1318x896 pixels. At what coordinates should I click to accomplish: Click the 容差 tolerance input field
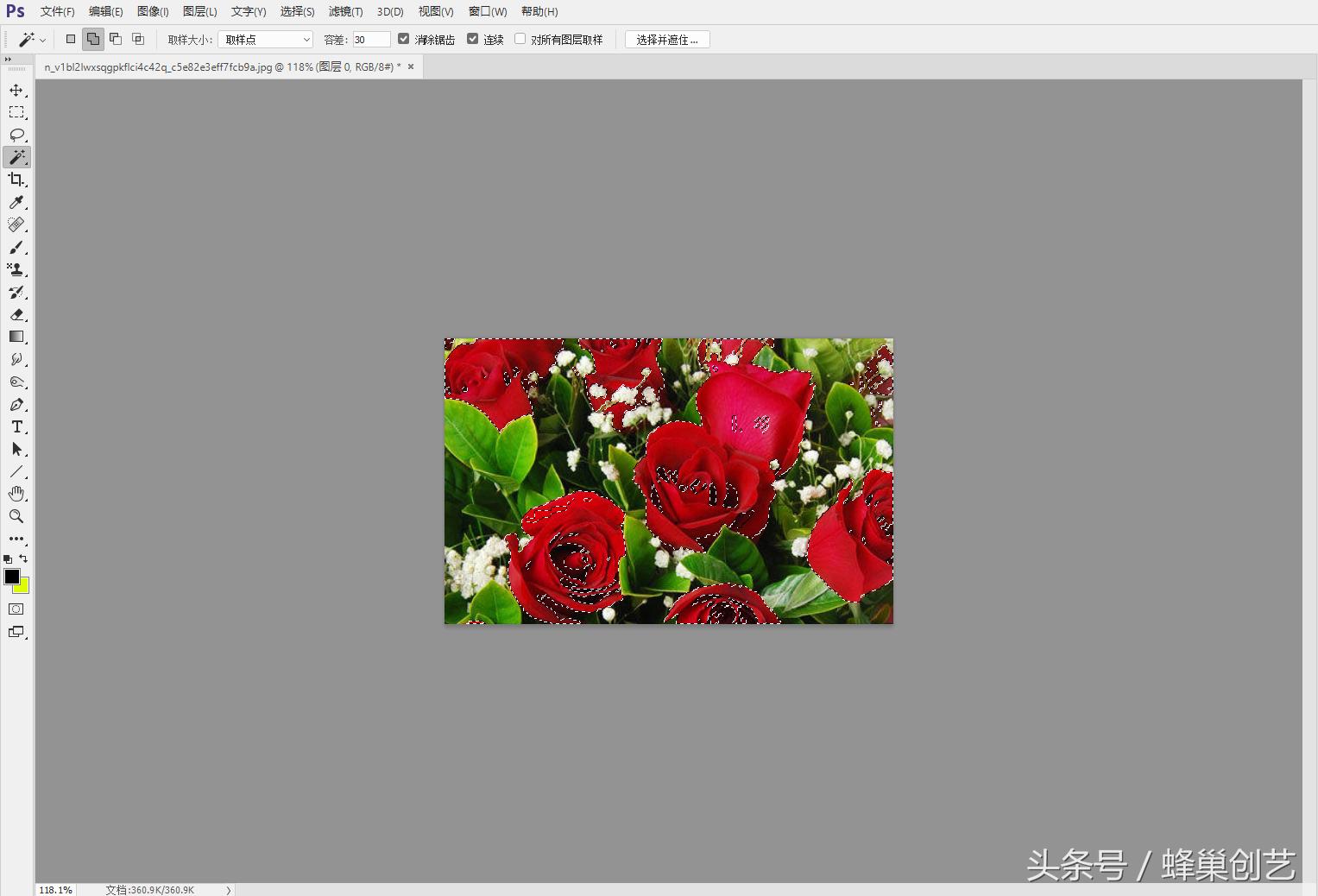click(371, 39)
